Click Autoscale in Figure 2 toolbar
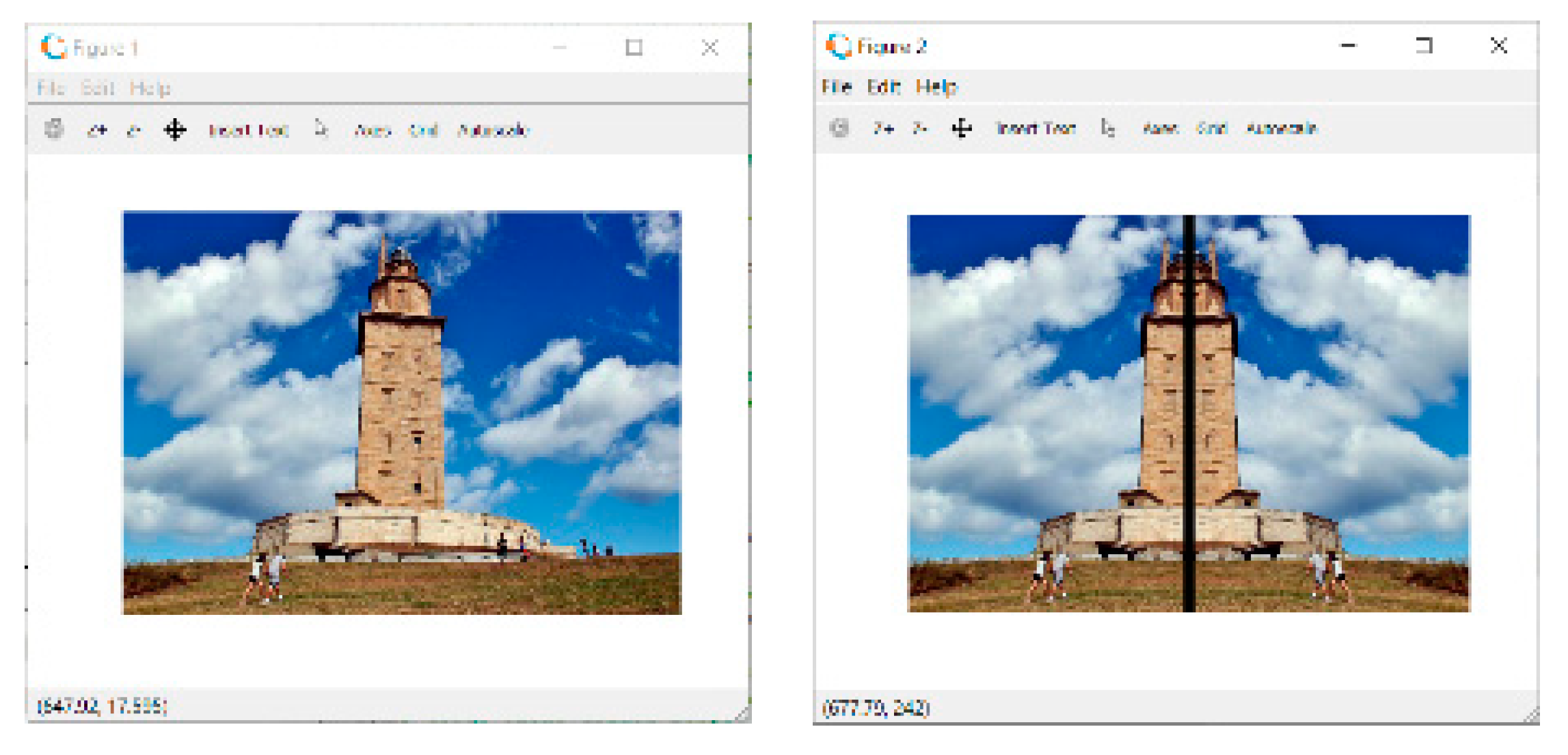1568x755 pixels. click(x=1282, y=128)
